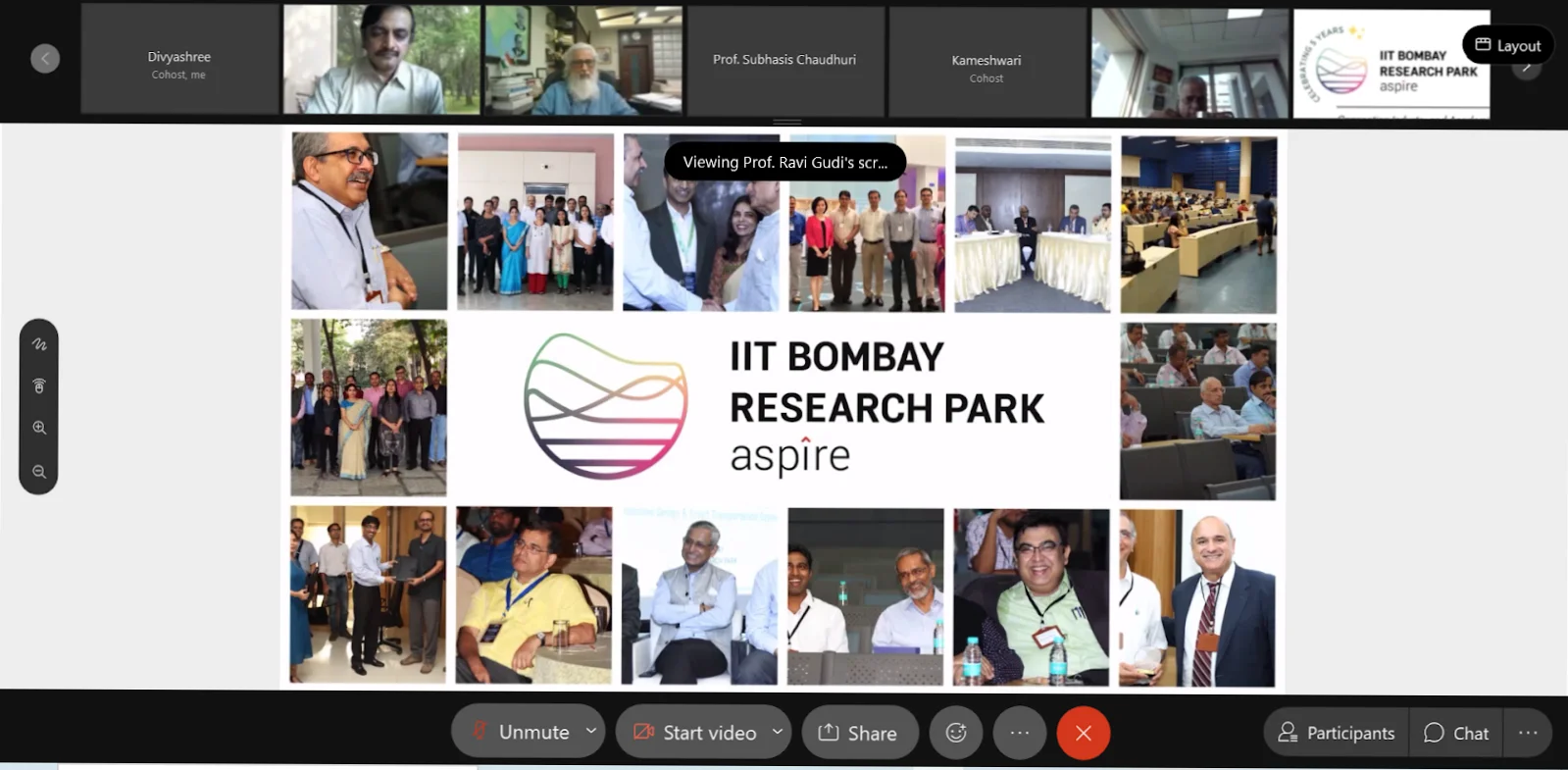Open the reactions emoji menu

pyautogui.click(x=956, y=733)
